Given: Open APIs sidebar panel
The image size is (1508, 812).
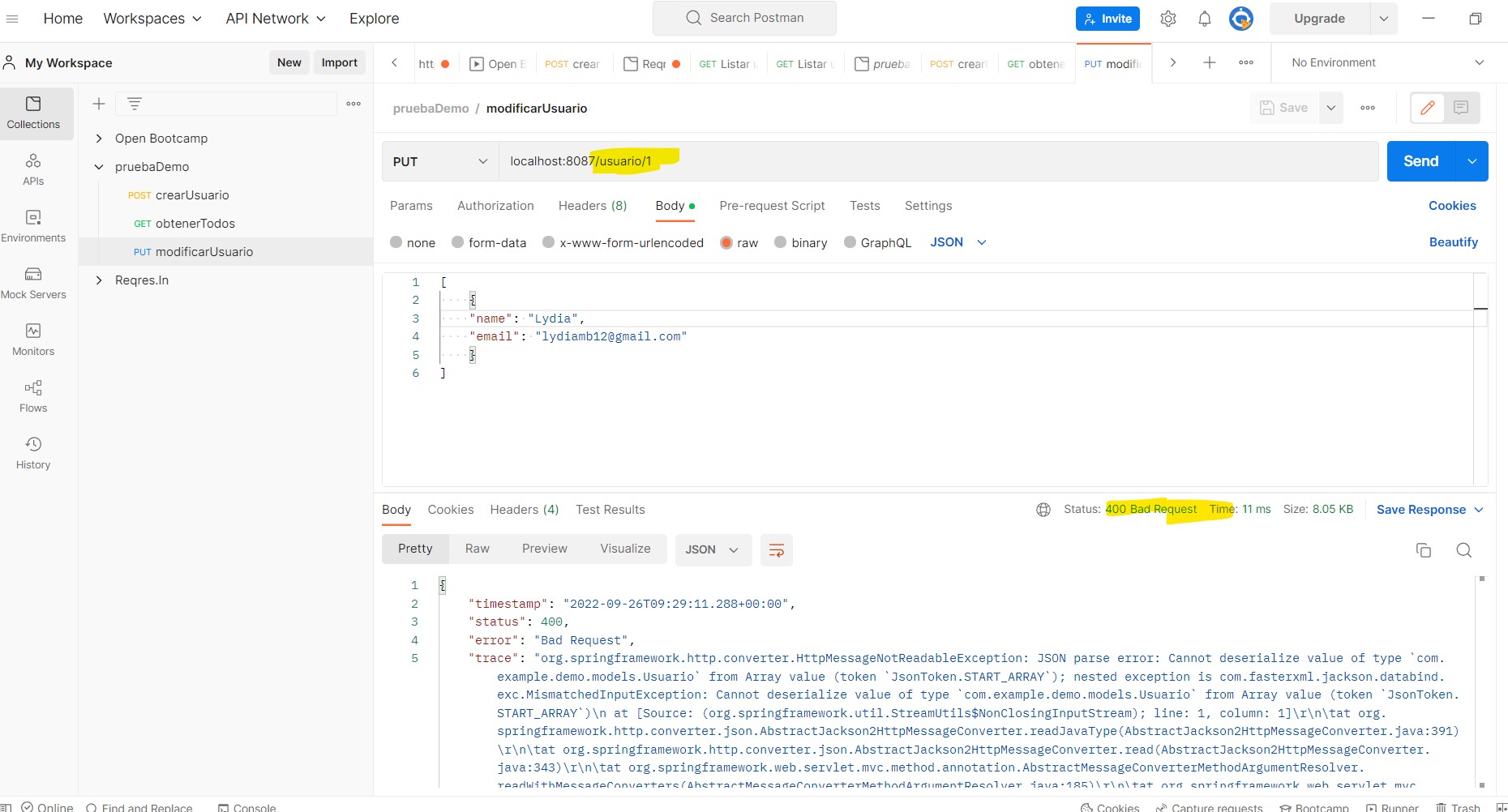Looking at the screenshot, I should point(33,170).
